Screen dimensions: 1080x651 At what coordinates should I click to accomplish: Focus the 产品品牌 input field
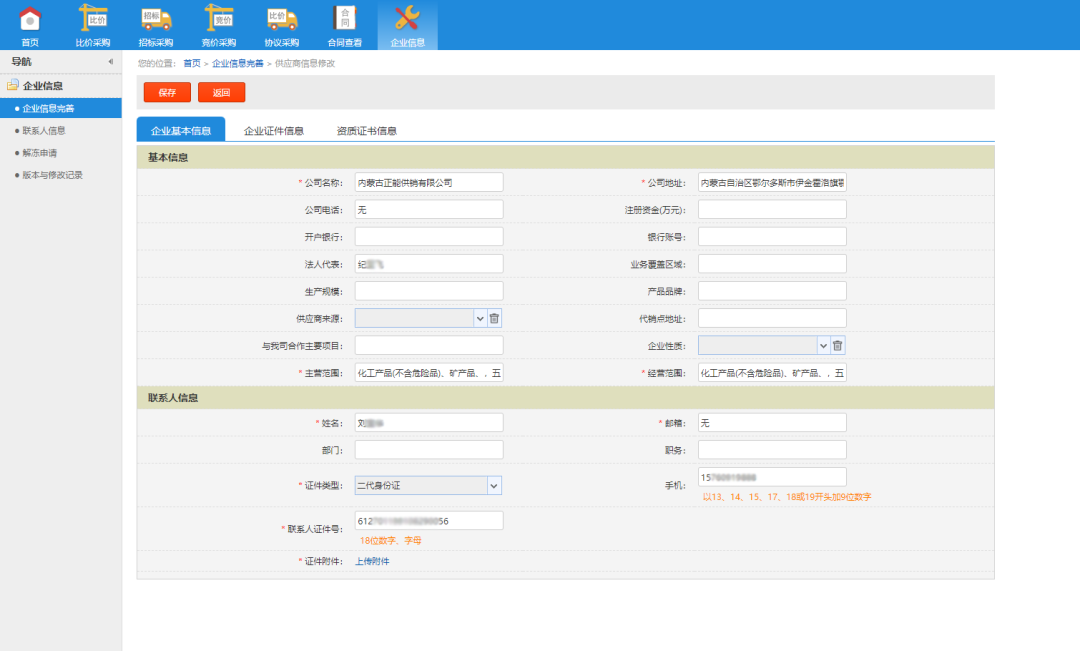pos(772,291)
